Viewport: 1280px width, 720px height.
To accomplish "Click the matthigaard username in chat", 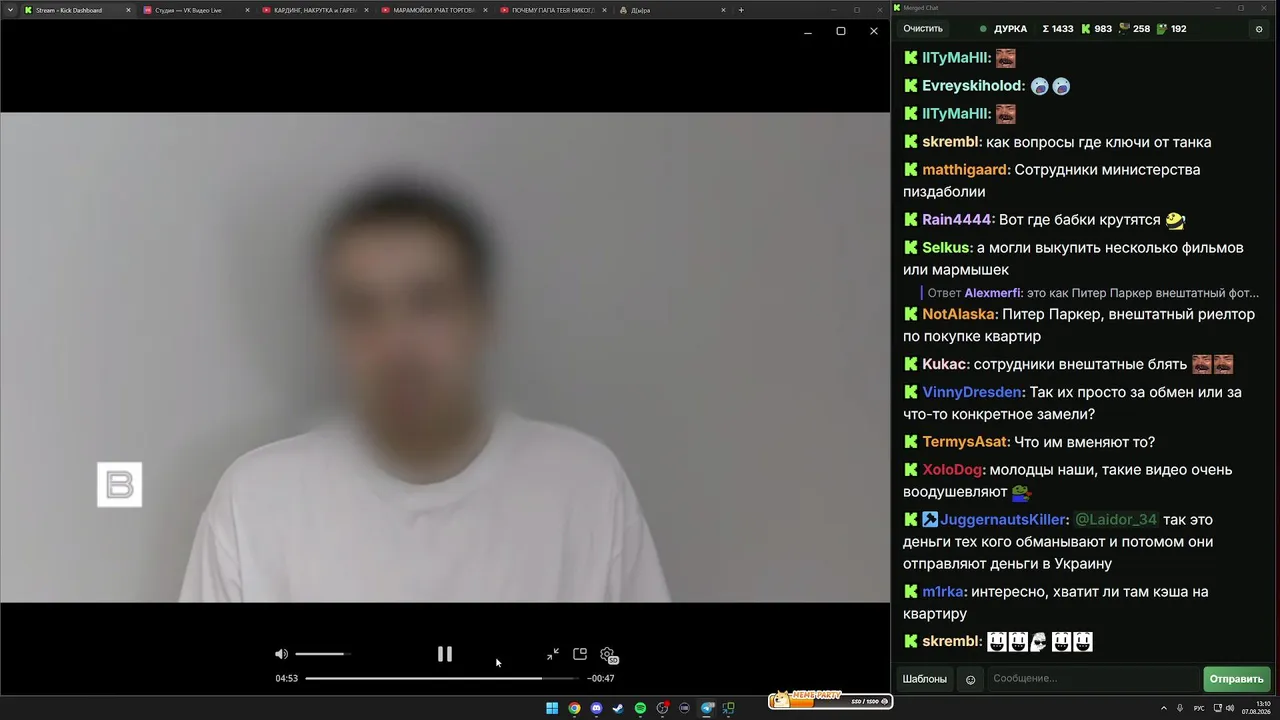I will pyautogui.click(x=966, y=170).
